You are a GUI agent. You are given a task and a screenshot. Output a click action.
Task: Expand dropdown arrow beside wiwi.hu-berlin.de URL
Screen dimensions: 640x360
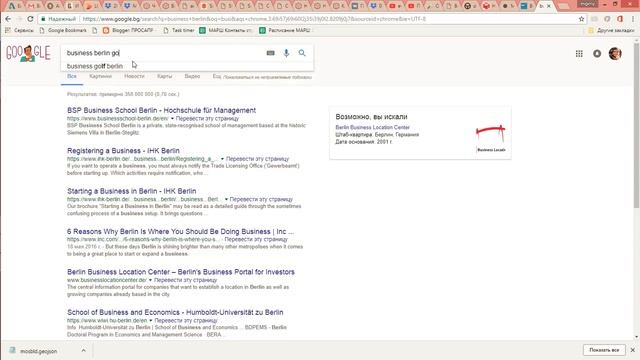point(151,320)
